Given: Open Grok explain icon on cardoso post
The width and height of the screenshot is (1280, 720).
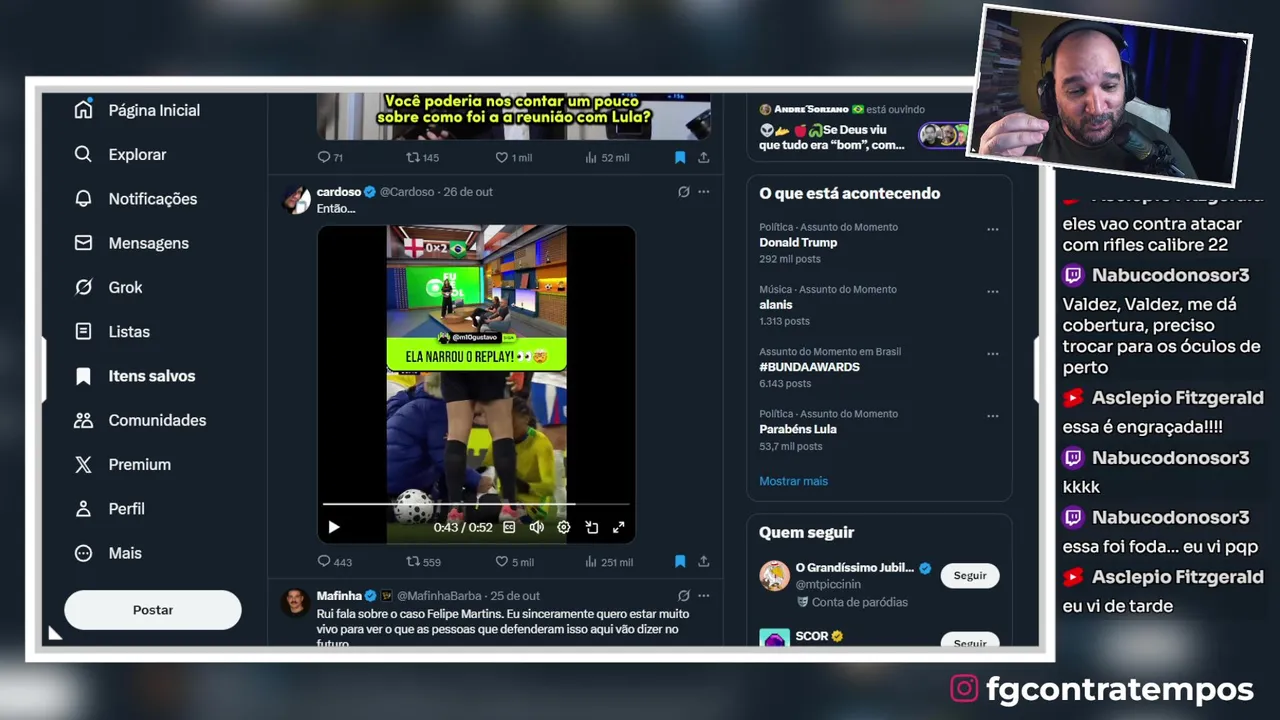Looking at the screenshot, I should pos(684,192).
